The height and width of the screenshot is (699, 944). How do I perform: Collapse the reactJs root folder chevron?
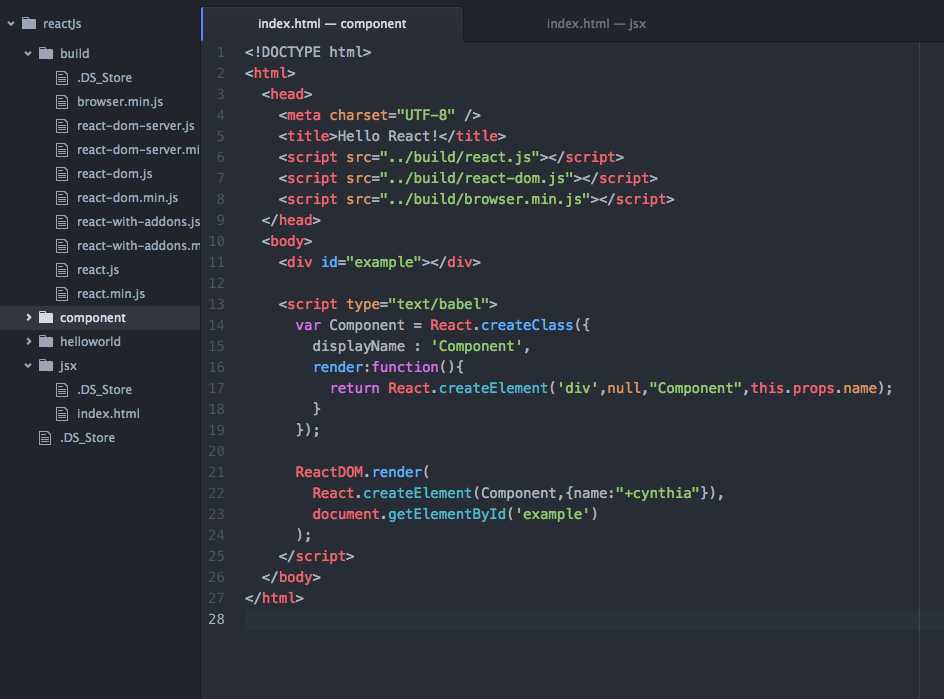point(11,23)
